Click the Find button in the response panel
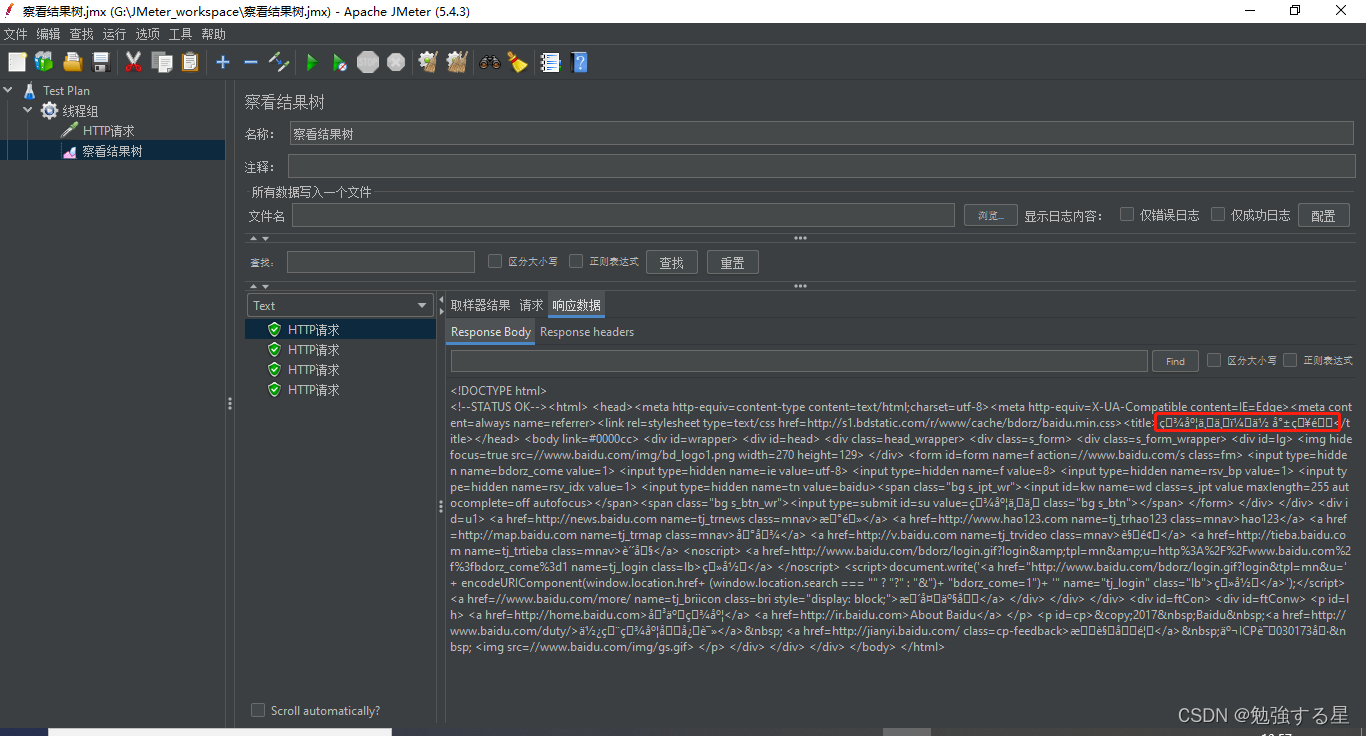 pyautogui.click(x=1175, y=361)
